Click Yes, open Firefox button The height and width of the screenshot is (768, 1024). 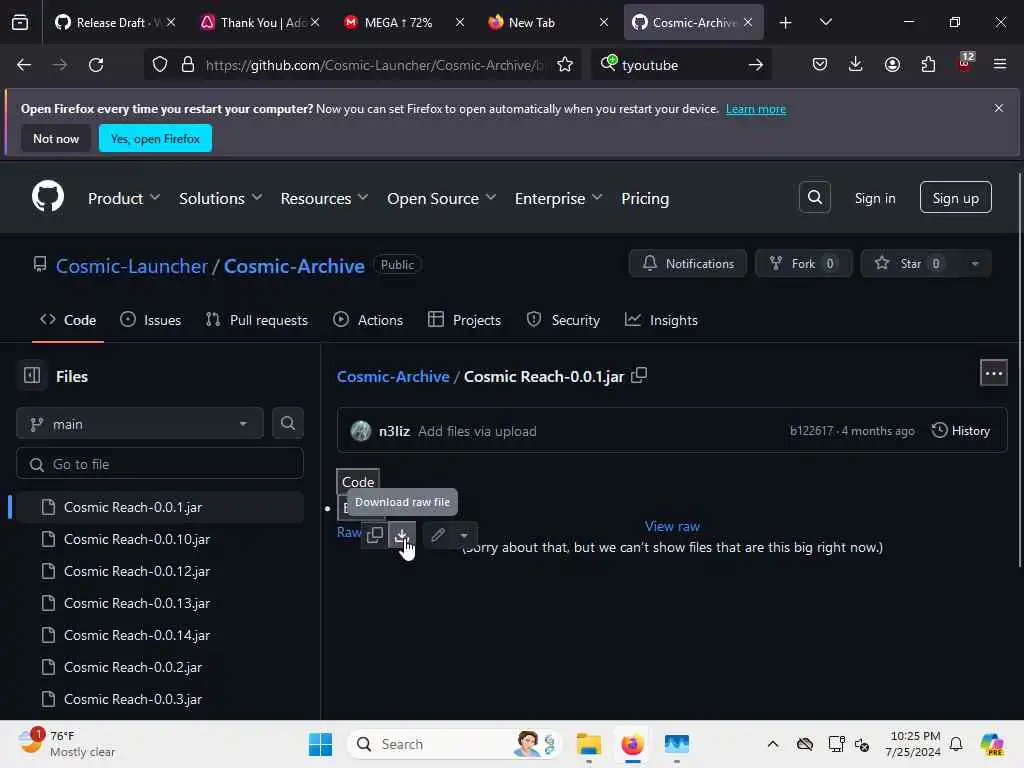tap(155, 138)
